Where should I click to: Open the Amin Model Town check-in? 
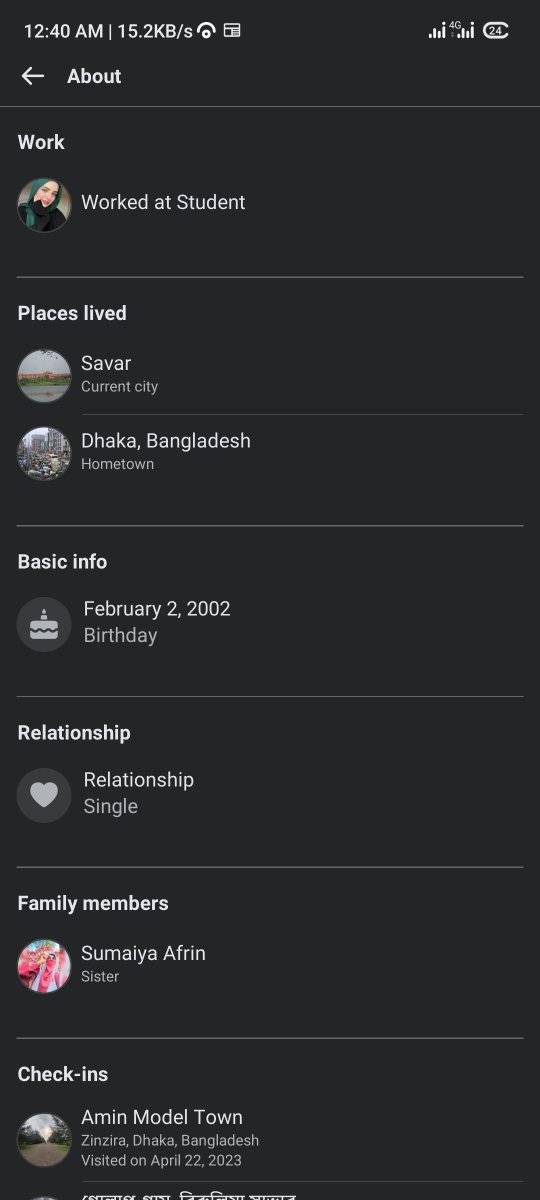tap(270, 1139)
